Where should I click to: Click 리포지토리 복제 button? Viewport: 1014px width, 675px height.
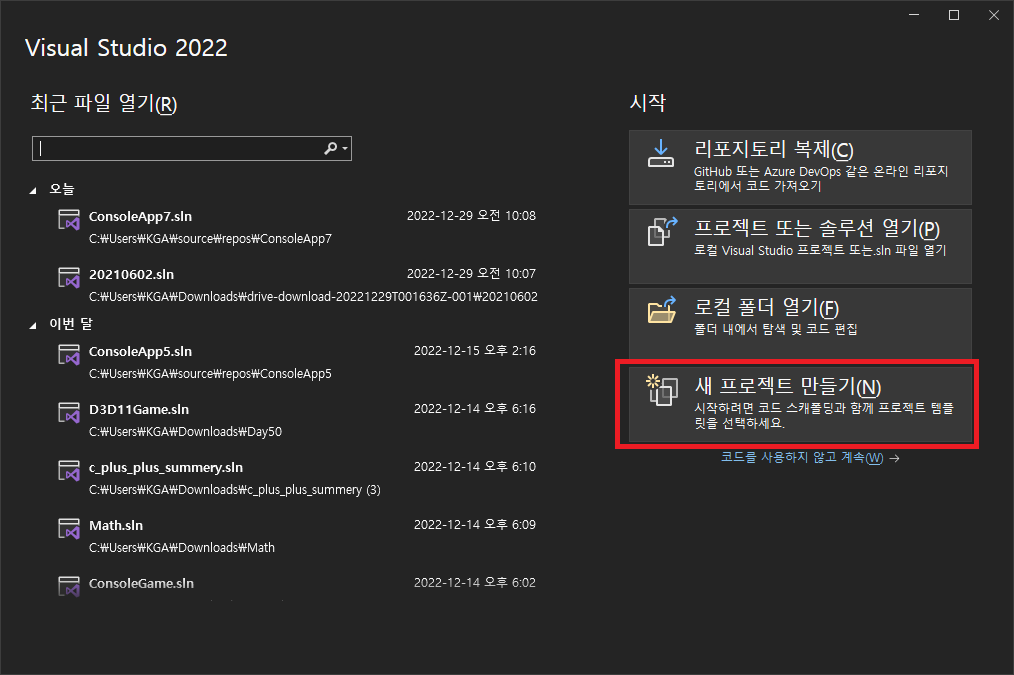click(x=800, y=167)
